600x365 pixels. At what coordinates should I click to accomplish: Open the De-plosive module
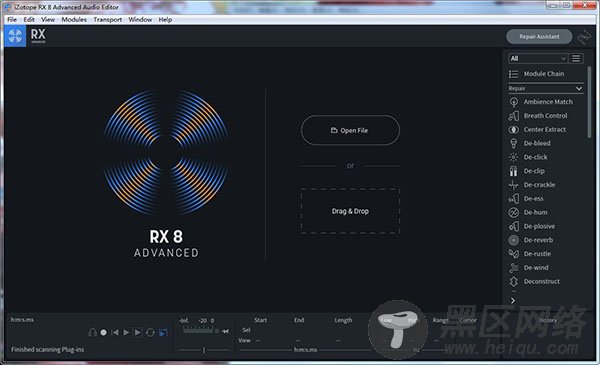coord(532,226)
